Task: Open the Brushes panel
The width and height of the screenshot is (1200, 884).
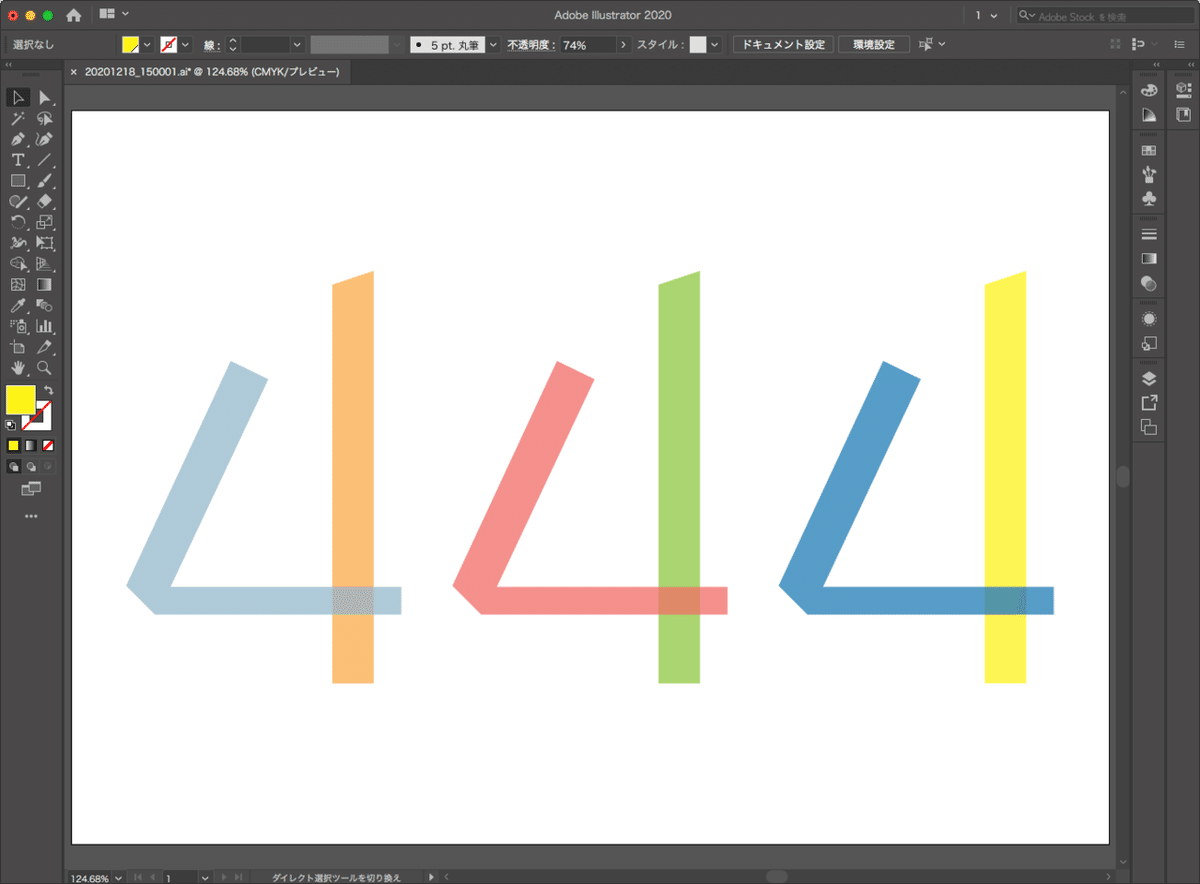Action: point(1149,175)
